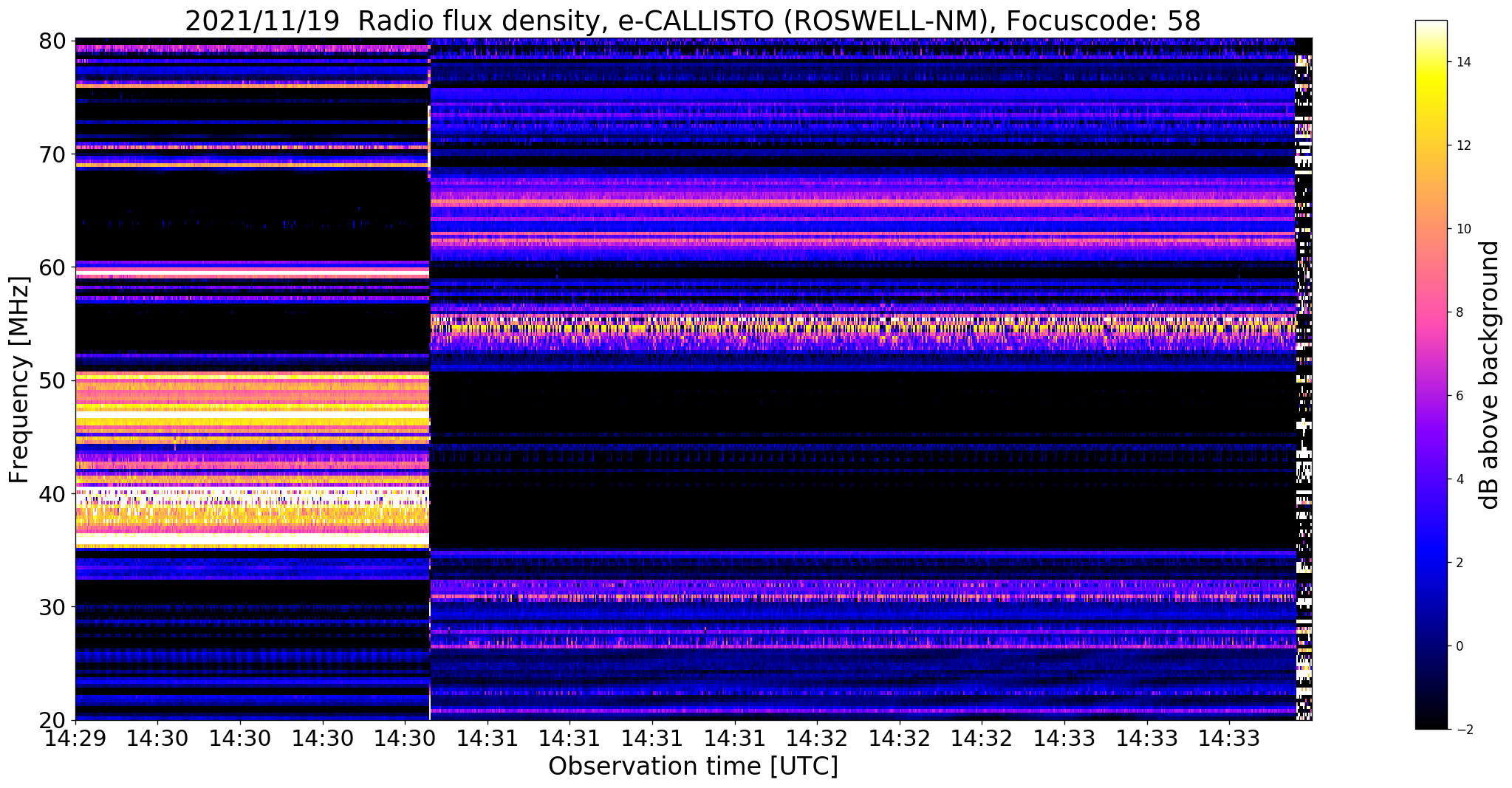This screenshot has width=1512, height=788.
Task: Click the 14:29 time tick label
Action: [x=75, y=738]
